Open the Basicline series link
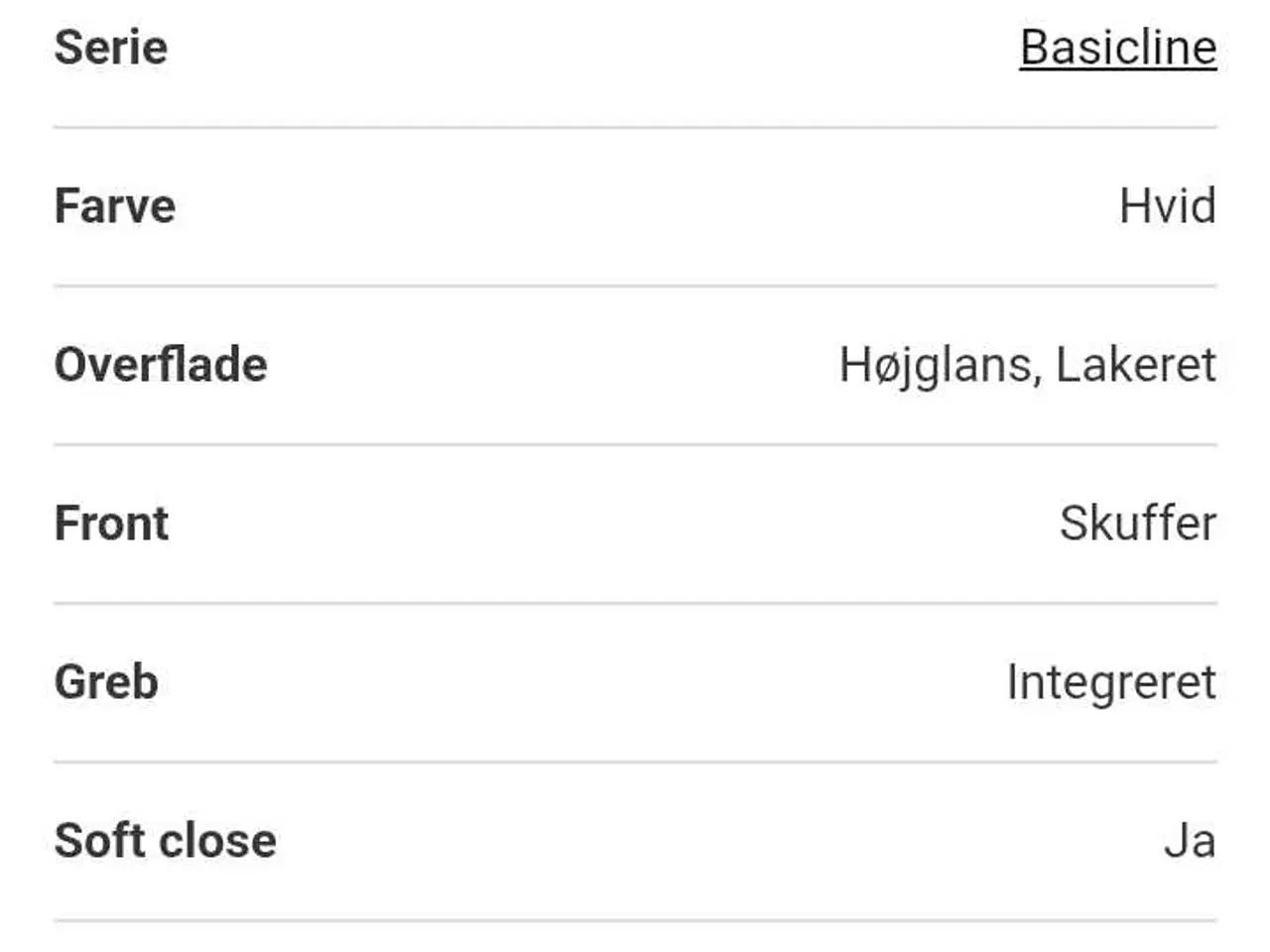 point(1117,48)
